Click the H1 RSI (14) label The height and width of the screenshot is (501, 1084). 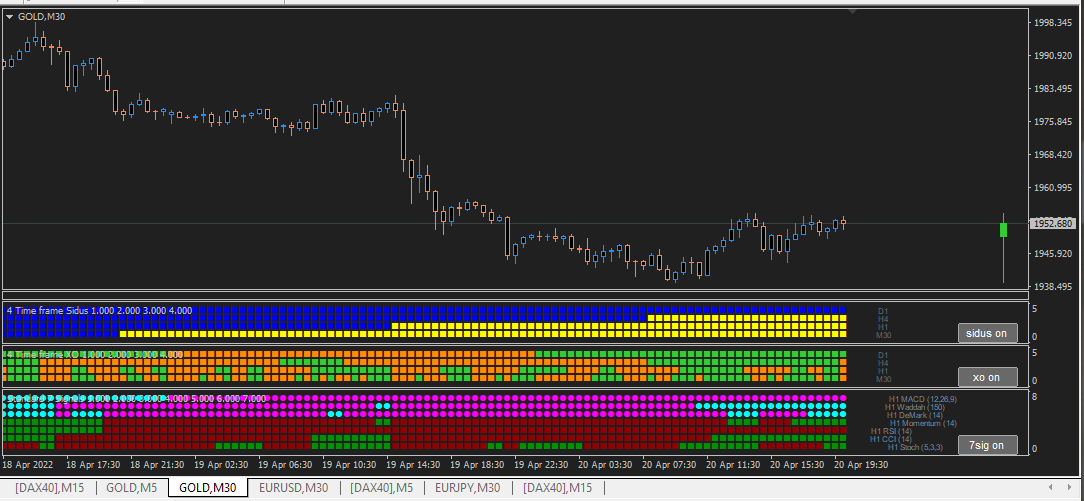pos(891,431)
